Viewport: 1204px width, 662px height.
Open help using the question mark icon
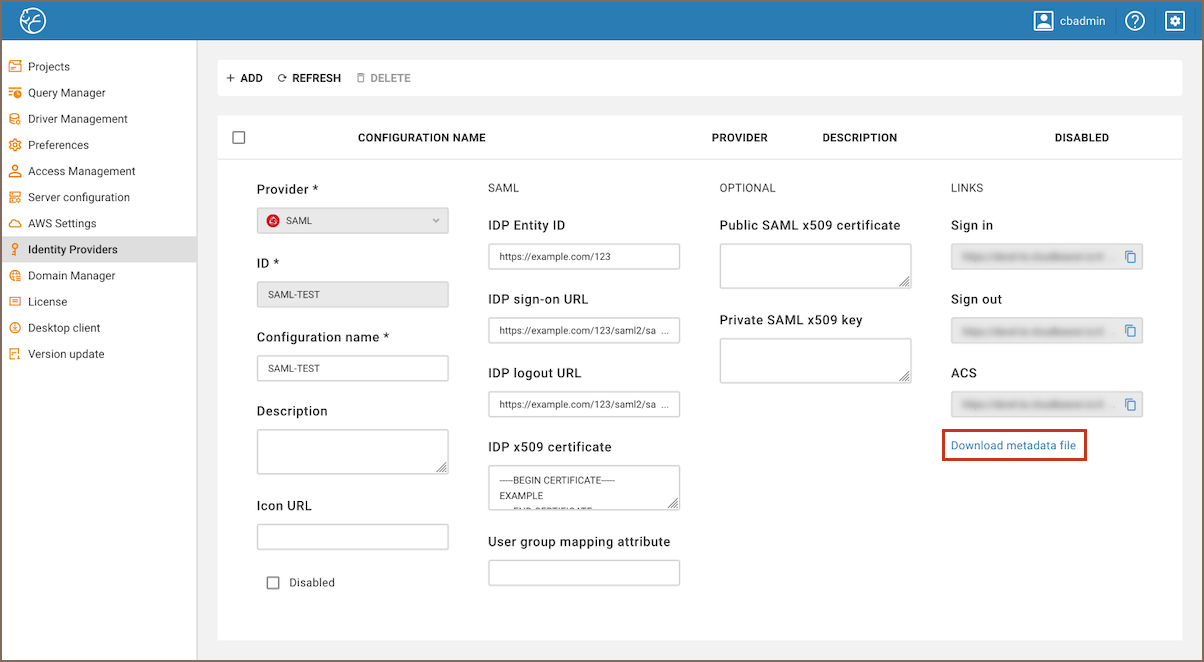(1134, 20)
